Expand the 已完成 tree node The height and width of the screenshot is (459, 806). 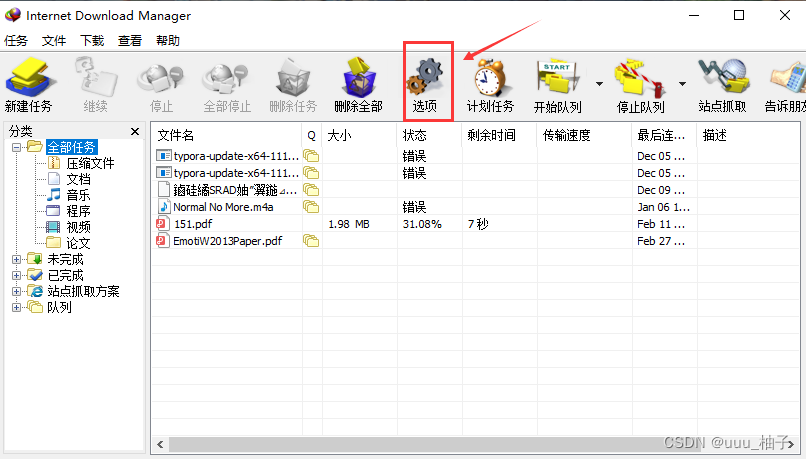(16, 276)
